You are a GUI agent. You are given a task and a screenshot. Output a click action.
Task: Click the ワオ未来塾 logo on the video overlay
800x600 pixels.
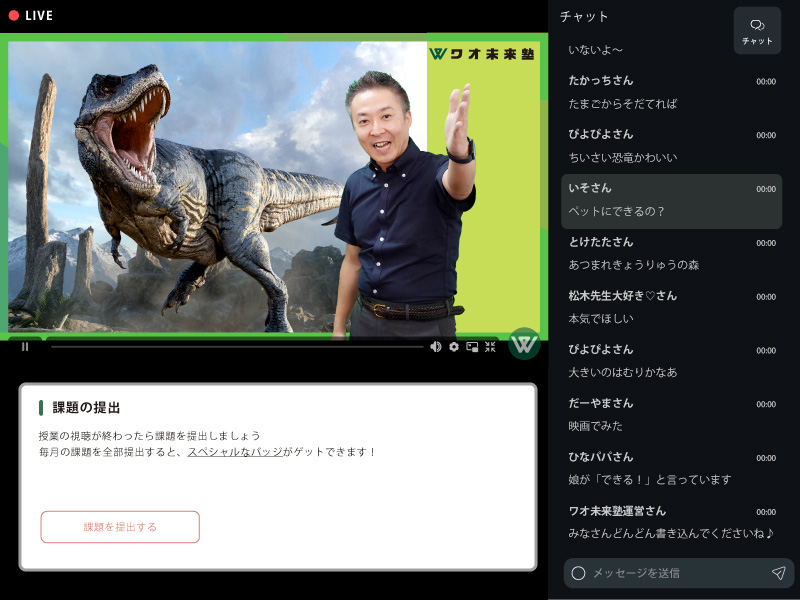pos(485,50)
